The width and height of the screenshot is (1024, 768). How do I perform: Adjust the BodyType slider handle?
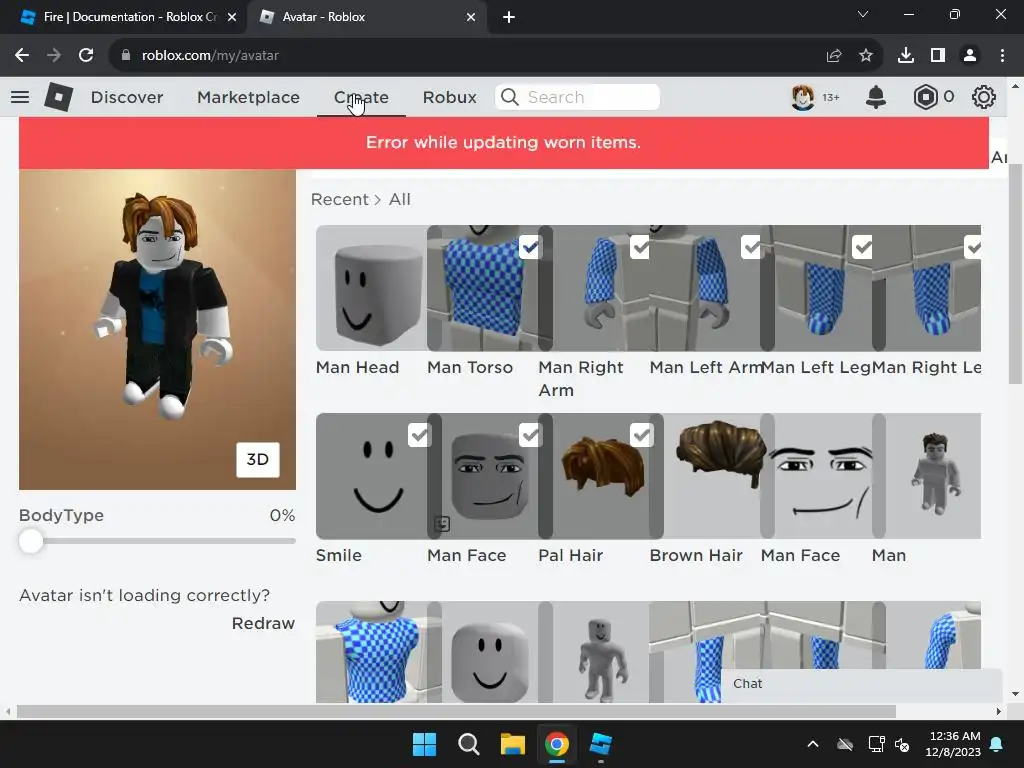point(31,541)
